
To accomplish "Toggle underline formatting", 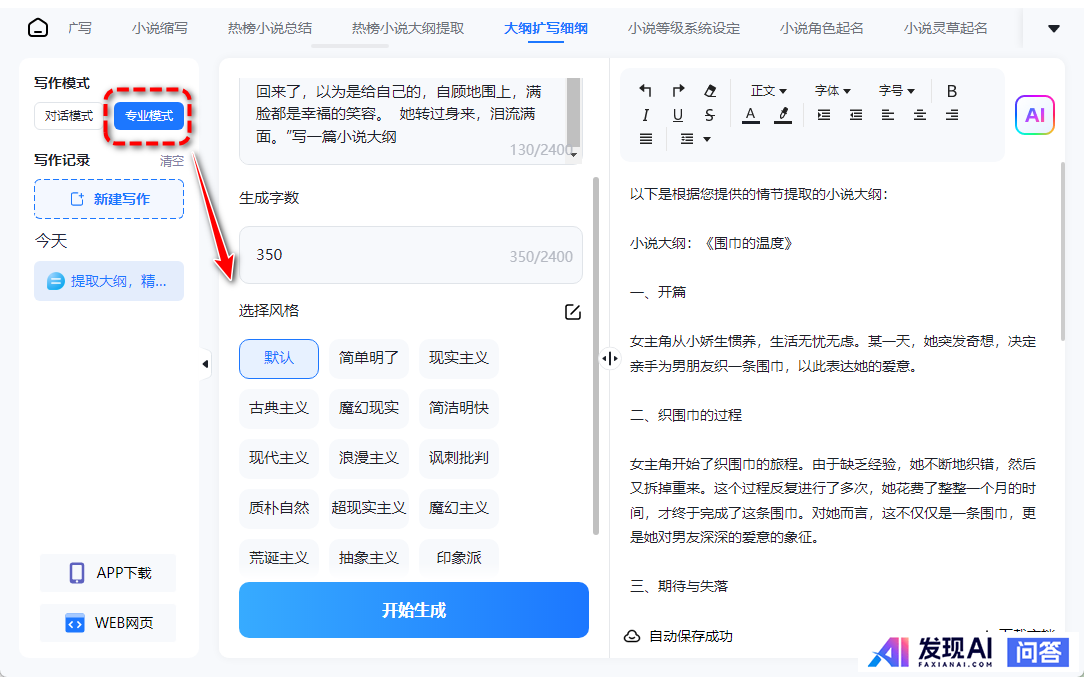I will point(678,115).
